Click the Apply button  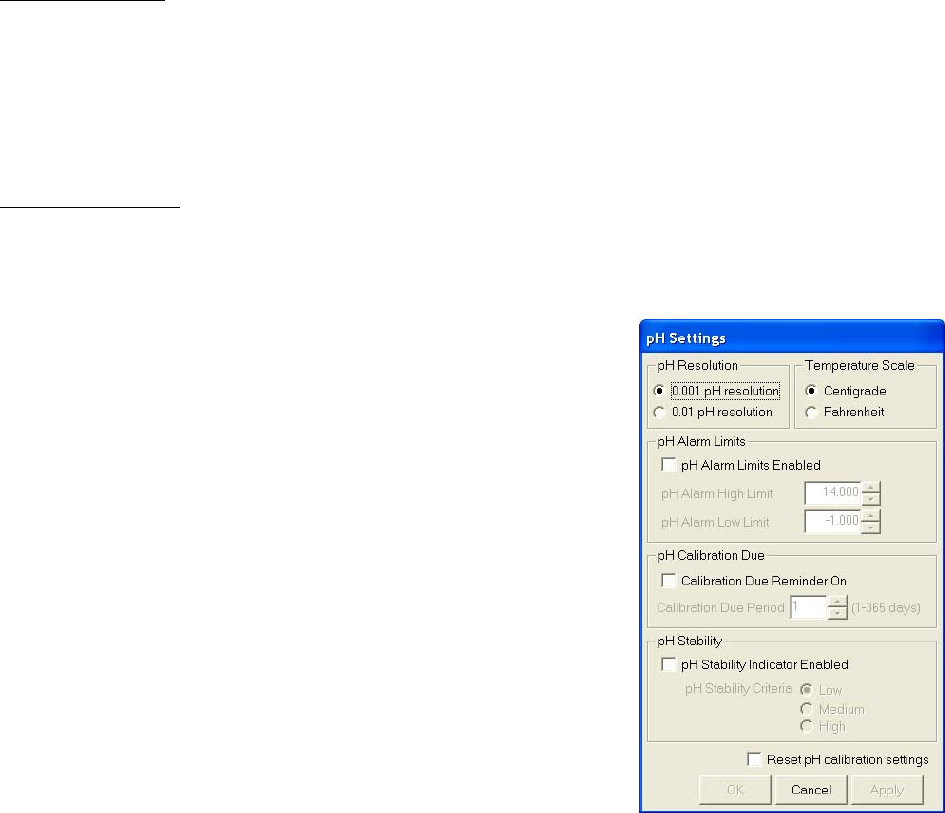[x=887, y=789]
